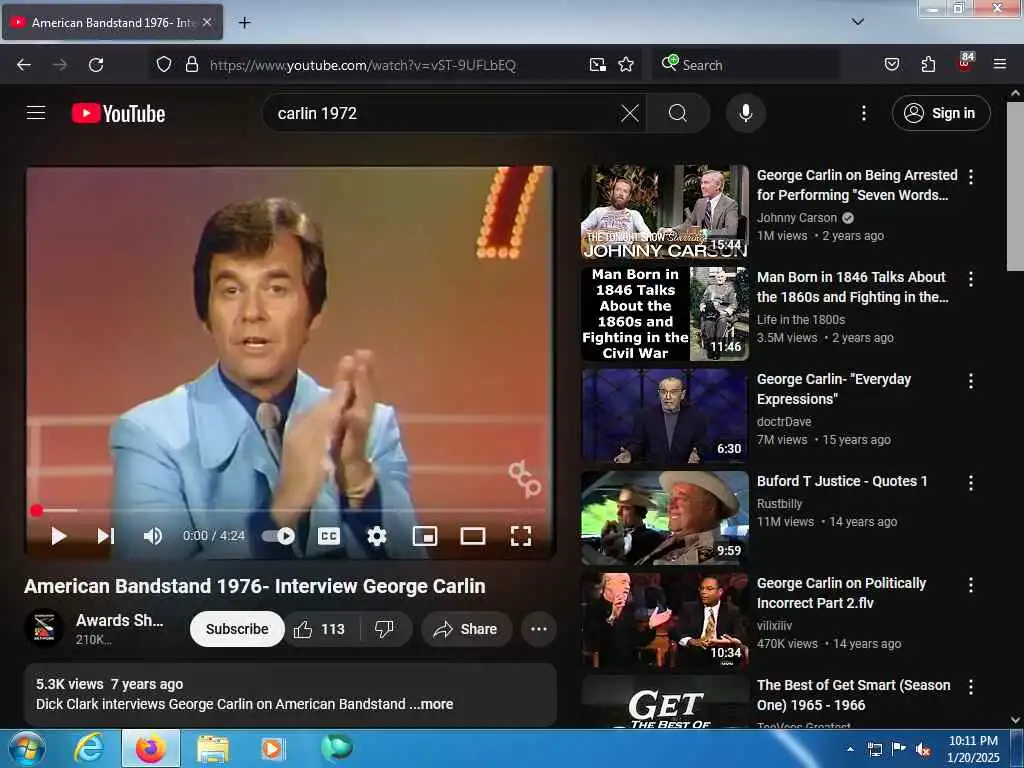1024x768 pixels.
Task: Clear the carlin 1972 search text
Action: (630, 113)
